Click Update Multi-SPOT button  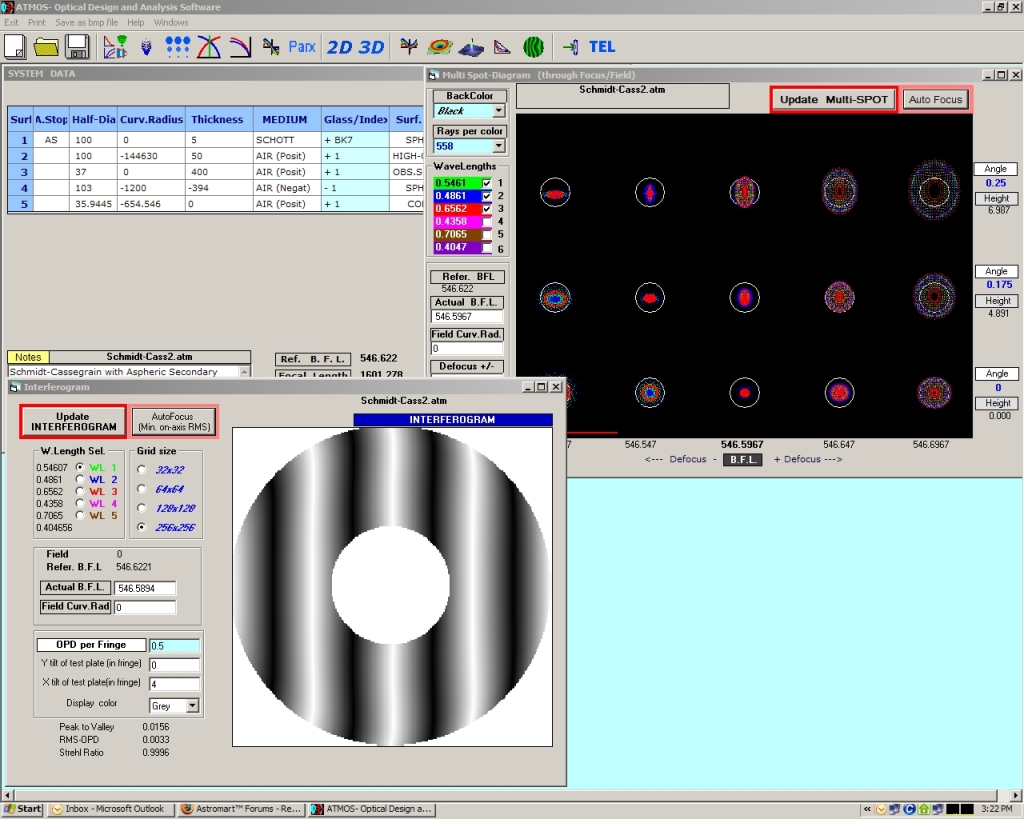[833, 99]
